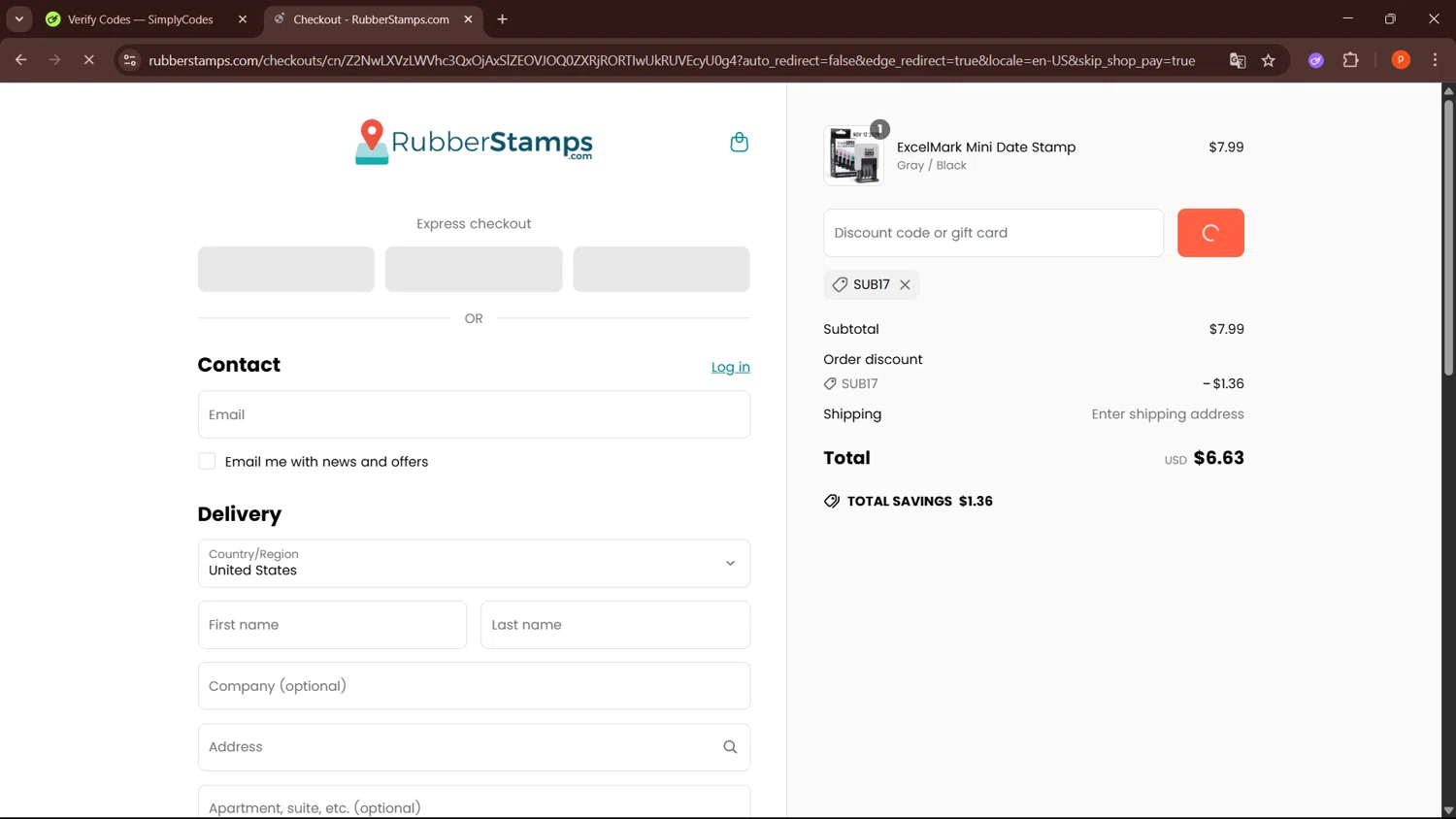Viewport: 1456px width, 819px height.
Task: Focus the First name field
Action: 332,625
